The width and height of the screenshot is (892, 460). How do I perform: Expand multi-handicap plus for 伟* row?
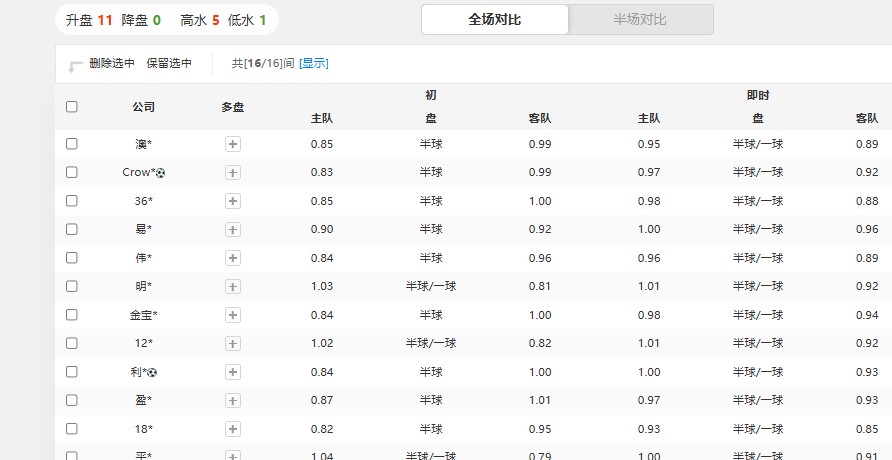232,258
